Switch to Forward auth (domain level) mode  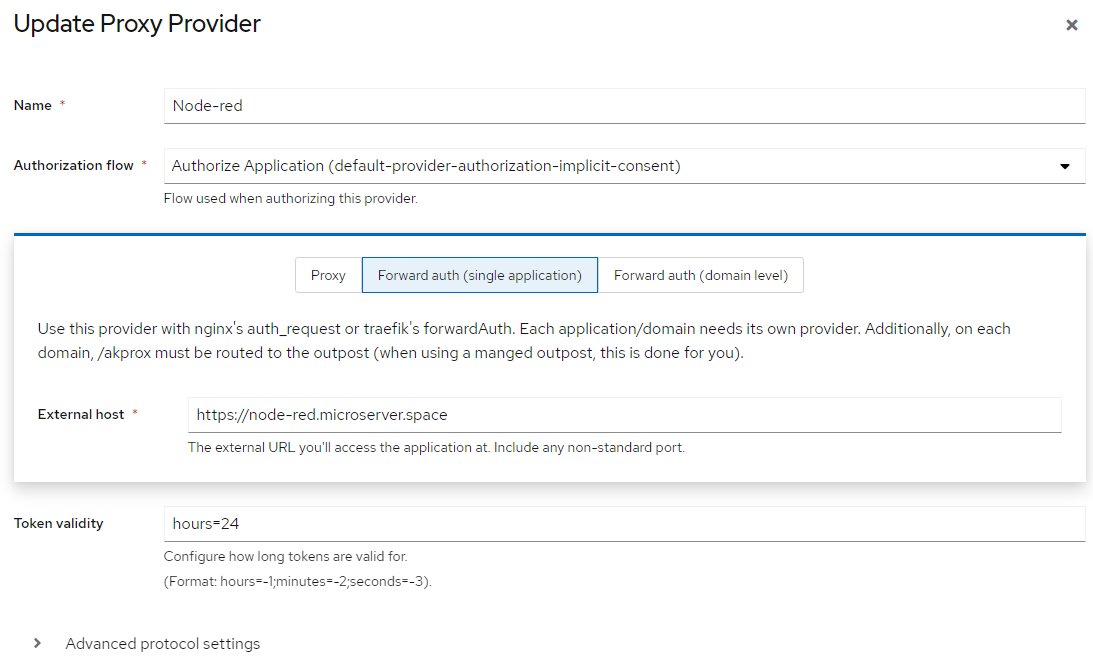point(701,275)
